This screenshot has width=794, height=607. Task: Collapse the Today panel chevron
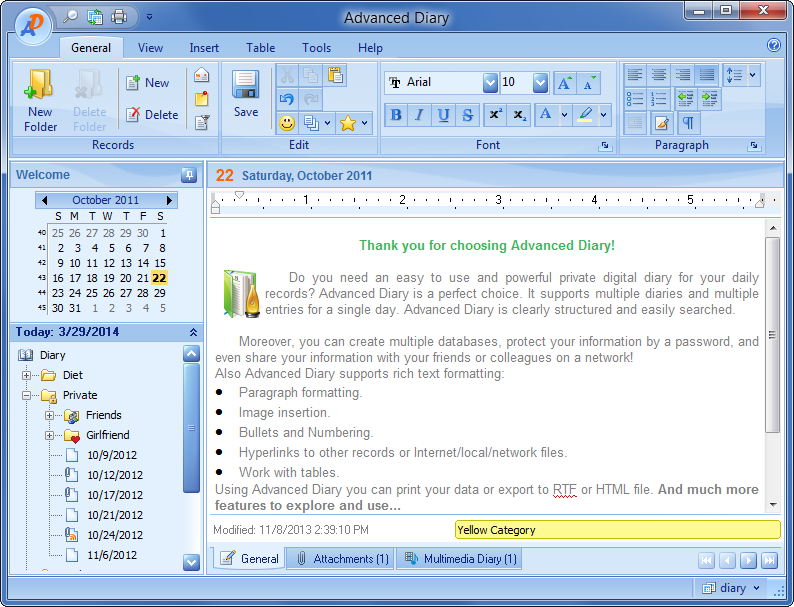[193, 332]
